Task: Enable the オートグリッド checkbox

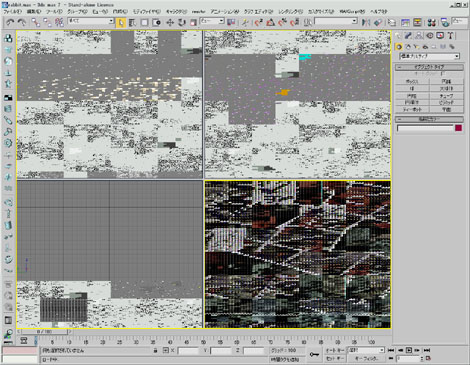Action: coord(442,74)
